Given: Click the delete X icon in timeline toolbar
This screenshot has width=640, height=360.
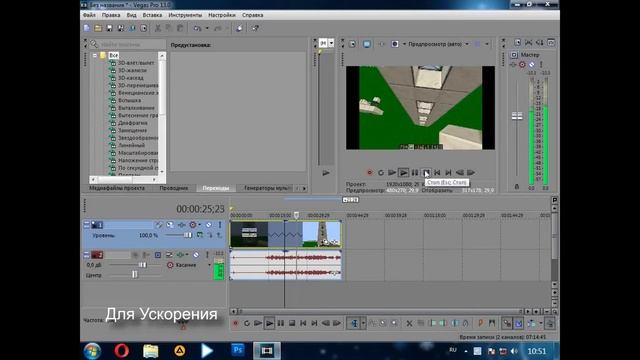Looking at the screenshot, I should point(409,323).
